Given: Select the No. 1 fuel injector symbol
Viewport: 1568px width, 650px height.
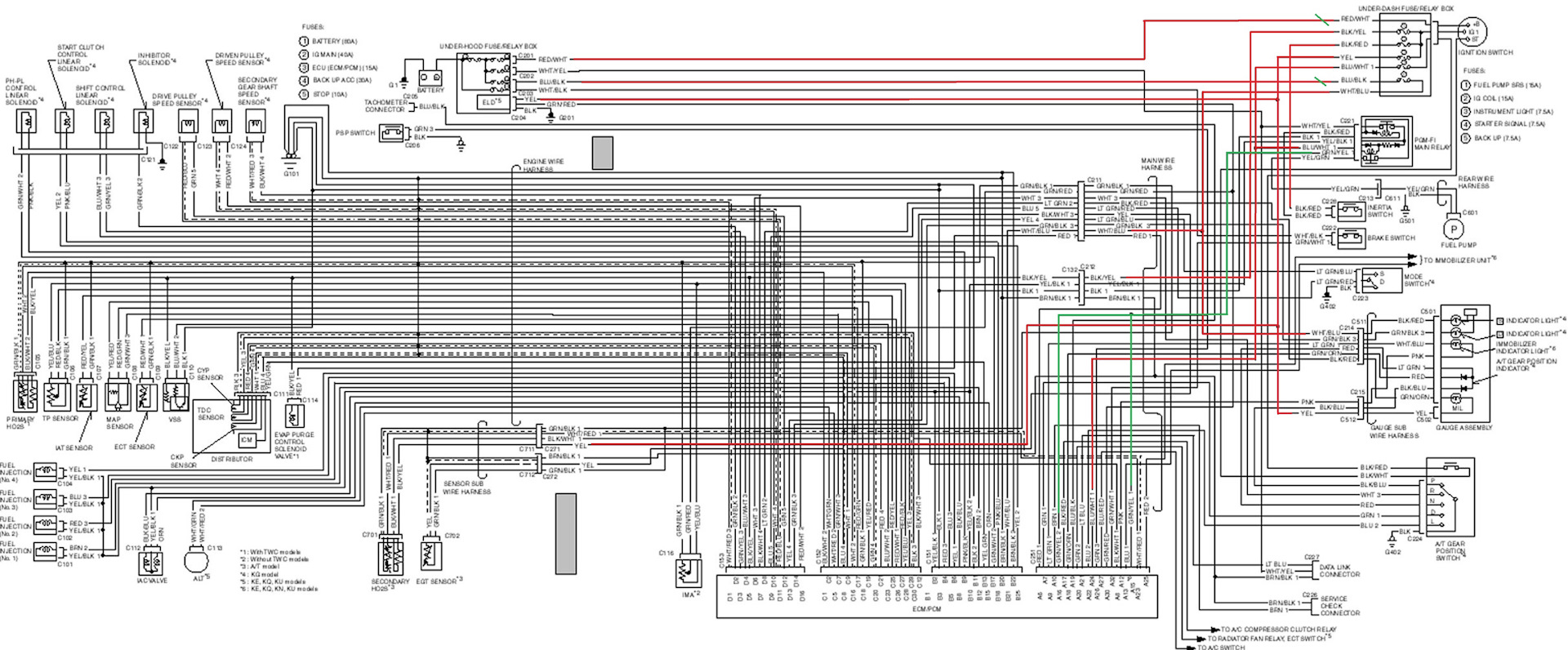Looking at the screenshot, I should click(43, 552).
